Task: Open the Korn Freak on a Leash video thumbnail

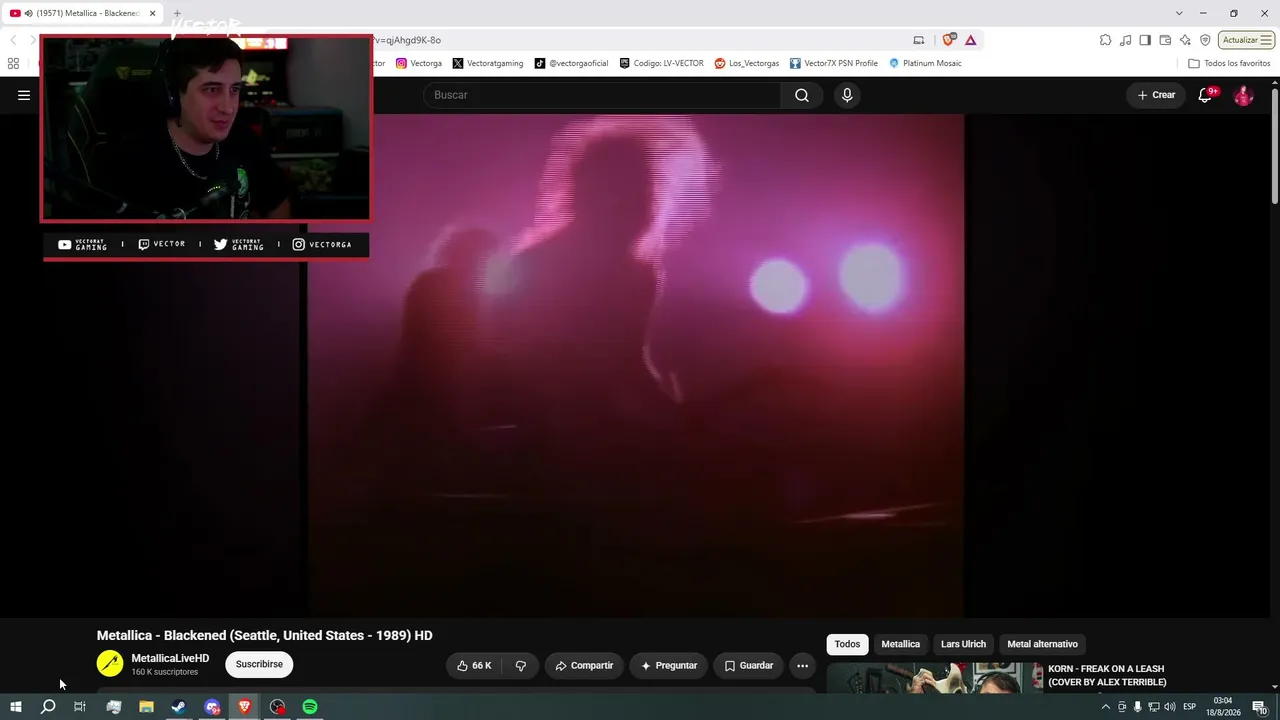Action: (x=934, y=677)
